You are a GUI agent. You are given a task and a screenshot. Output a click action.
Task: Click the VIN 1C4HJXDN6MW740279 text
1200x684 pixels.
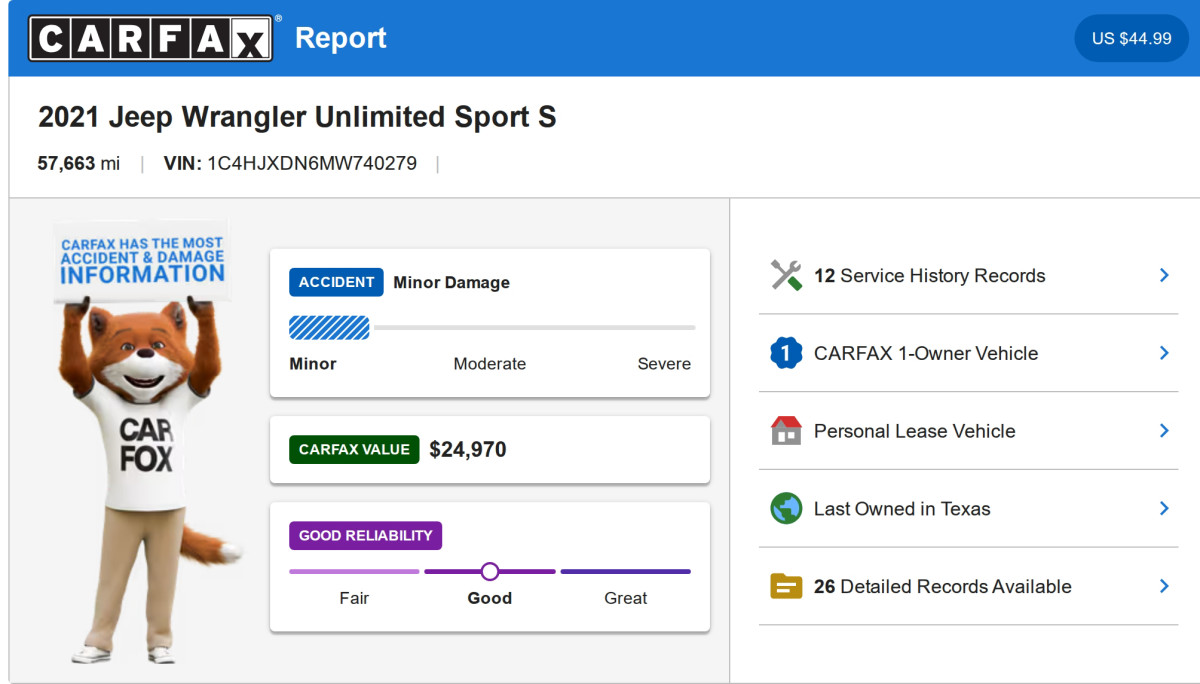click(x=290, y=163)
